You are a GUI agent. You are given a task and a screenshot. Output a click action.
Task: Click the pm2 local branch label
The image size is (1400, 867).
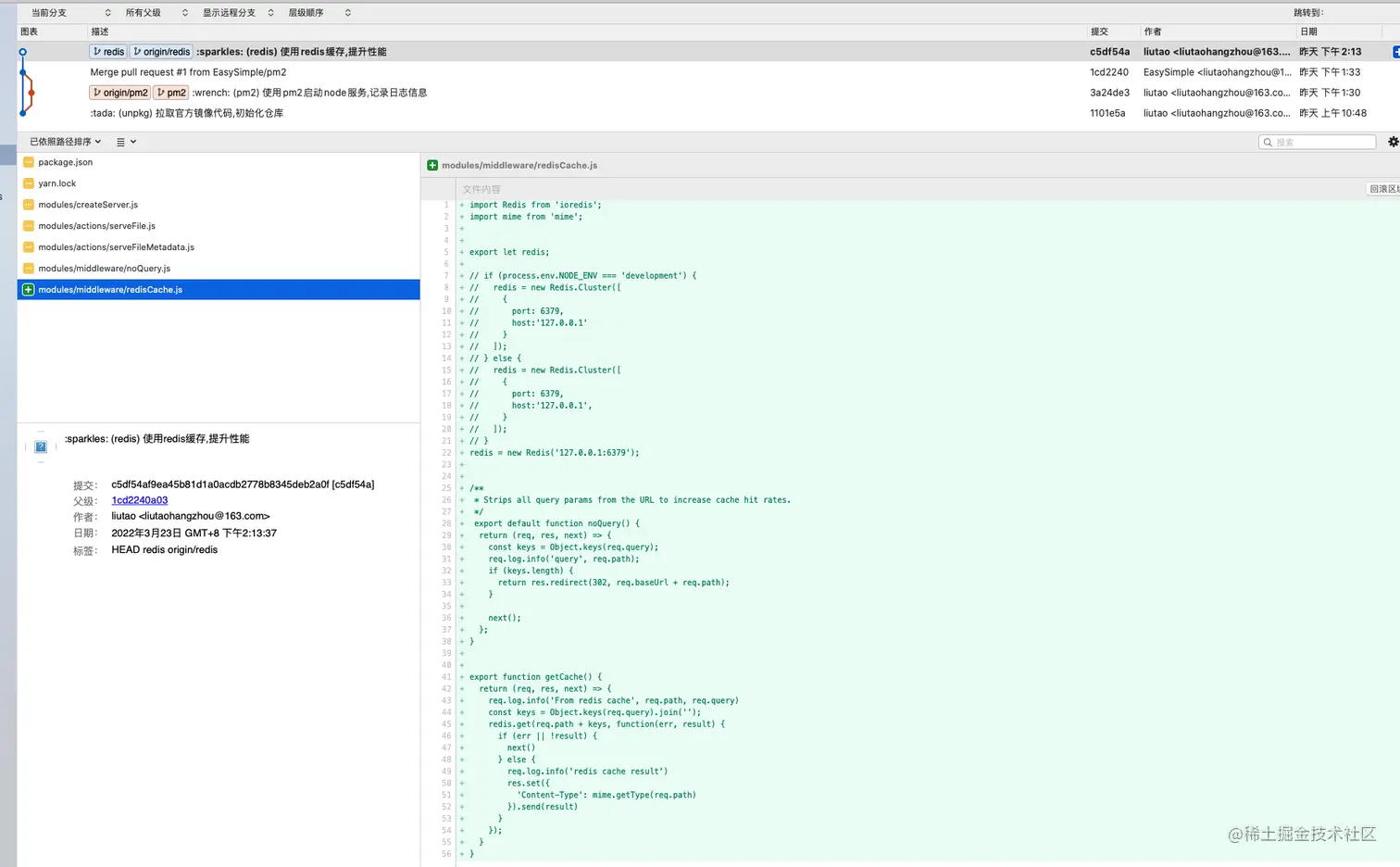(171, 93)
